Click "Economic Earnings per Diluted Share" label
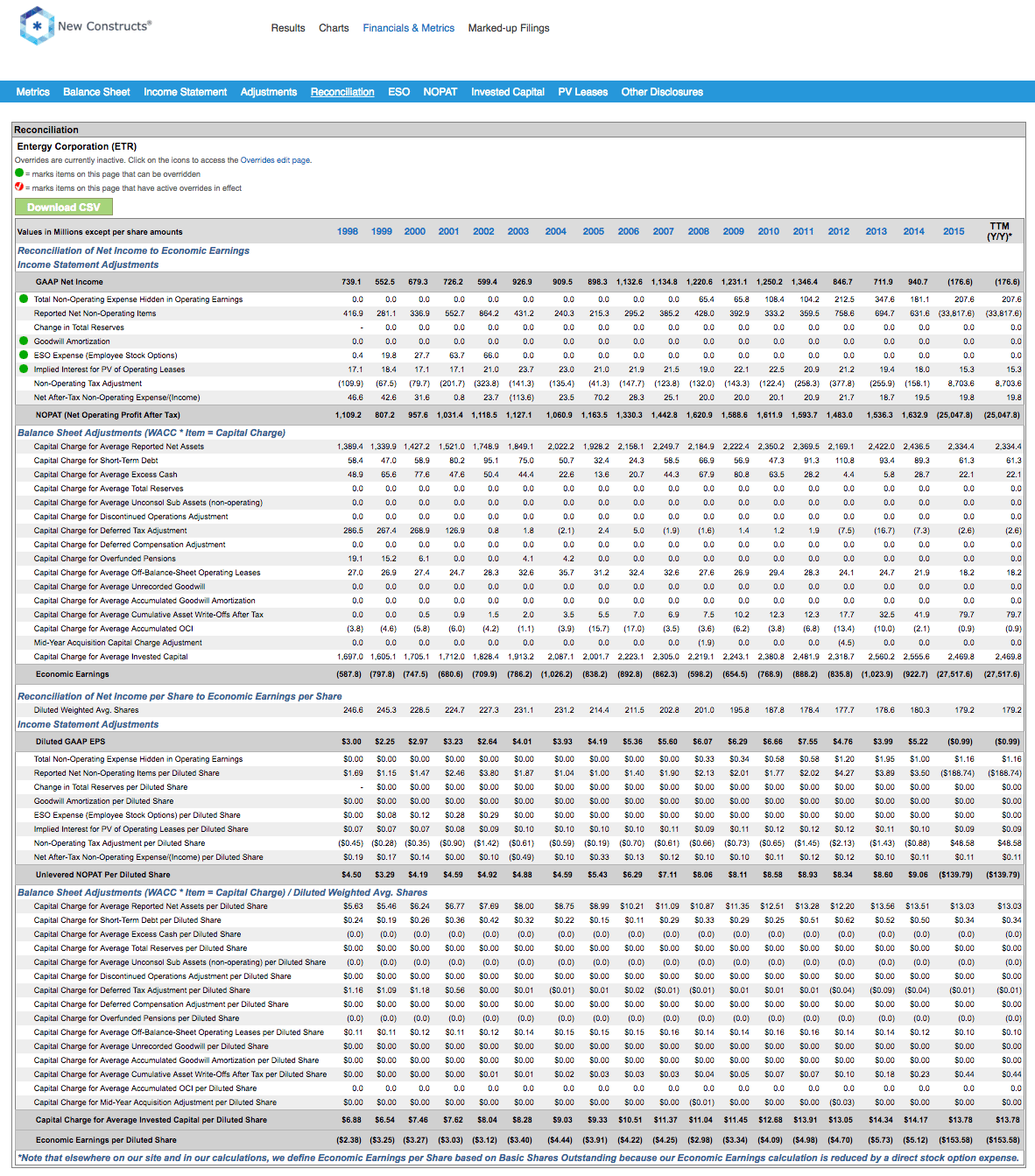 pyautogui.click(x=106, y=1140)
